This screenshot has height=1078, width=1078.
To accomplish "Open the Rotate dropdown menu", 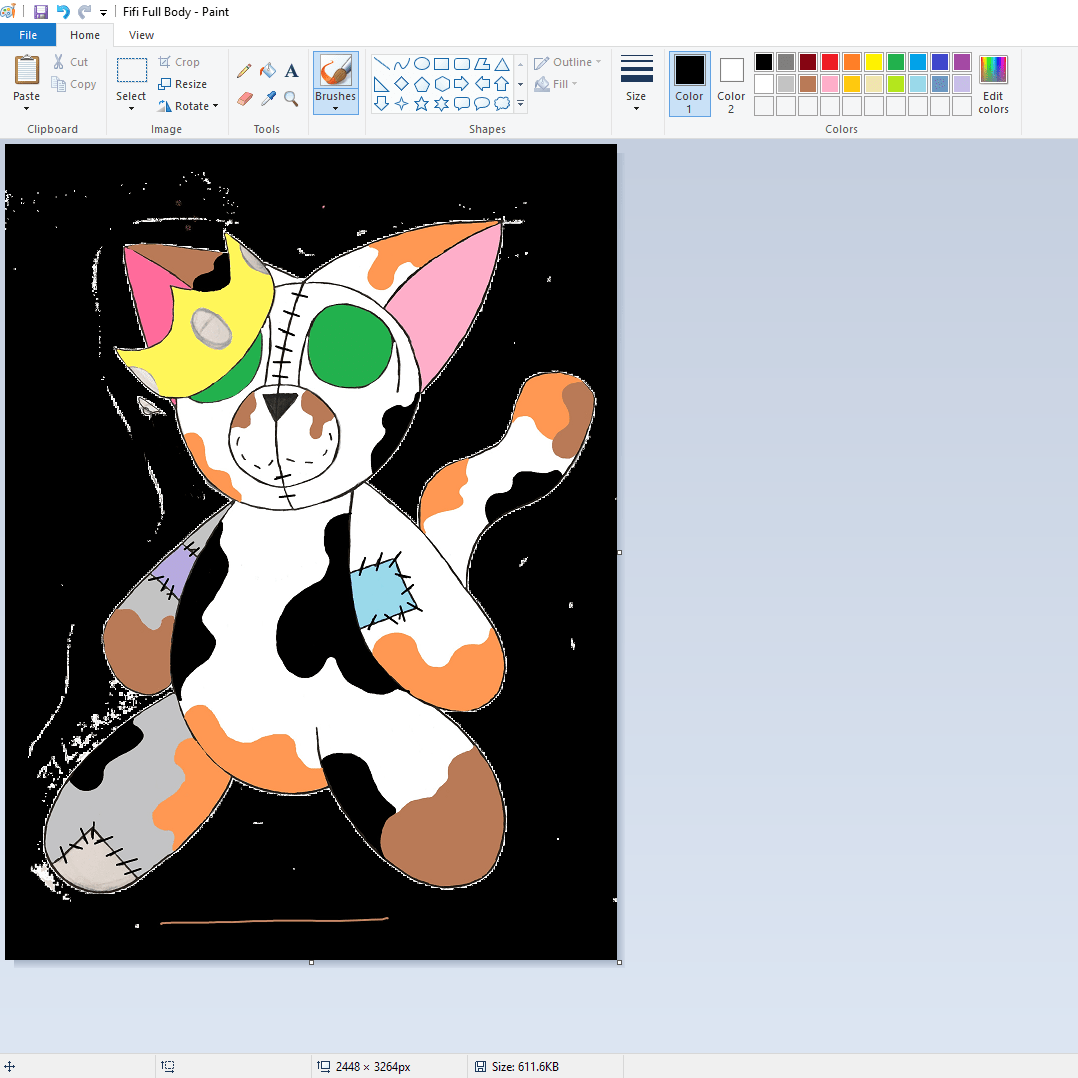I will point(188,106).
